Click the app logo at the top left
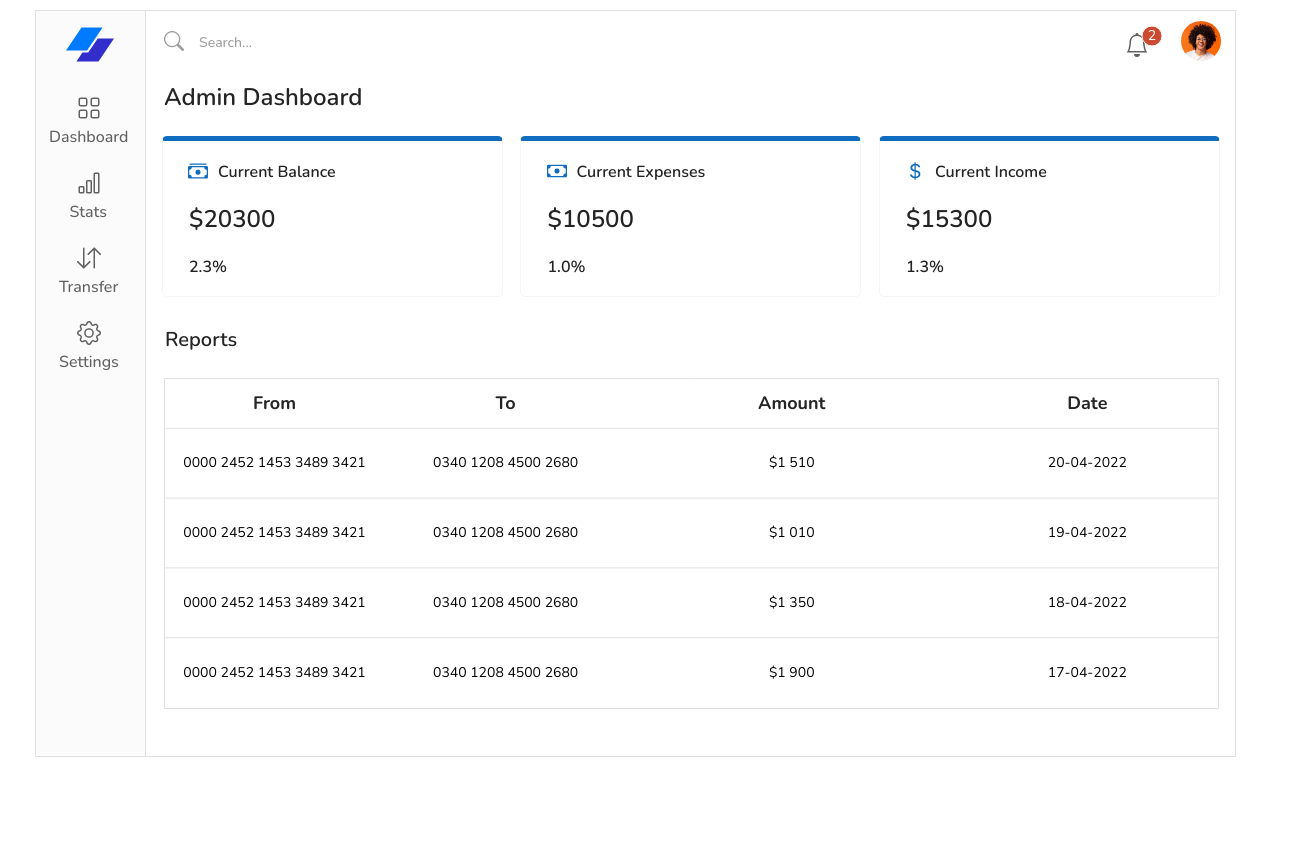 click(x=90, y=45)
